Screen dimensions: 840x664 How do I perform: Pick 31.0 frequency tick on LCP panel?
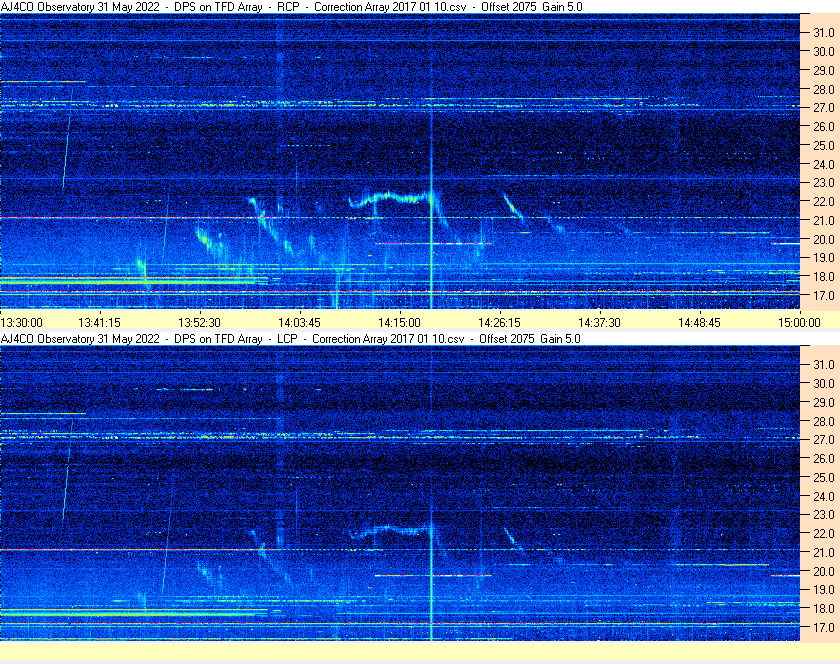[824, 365]
